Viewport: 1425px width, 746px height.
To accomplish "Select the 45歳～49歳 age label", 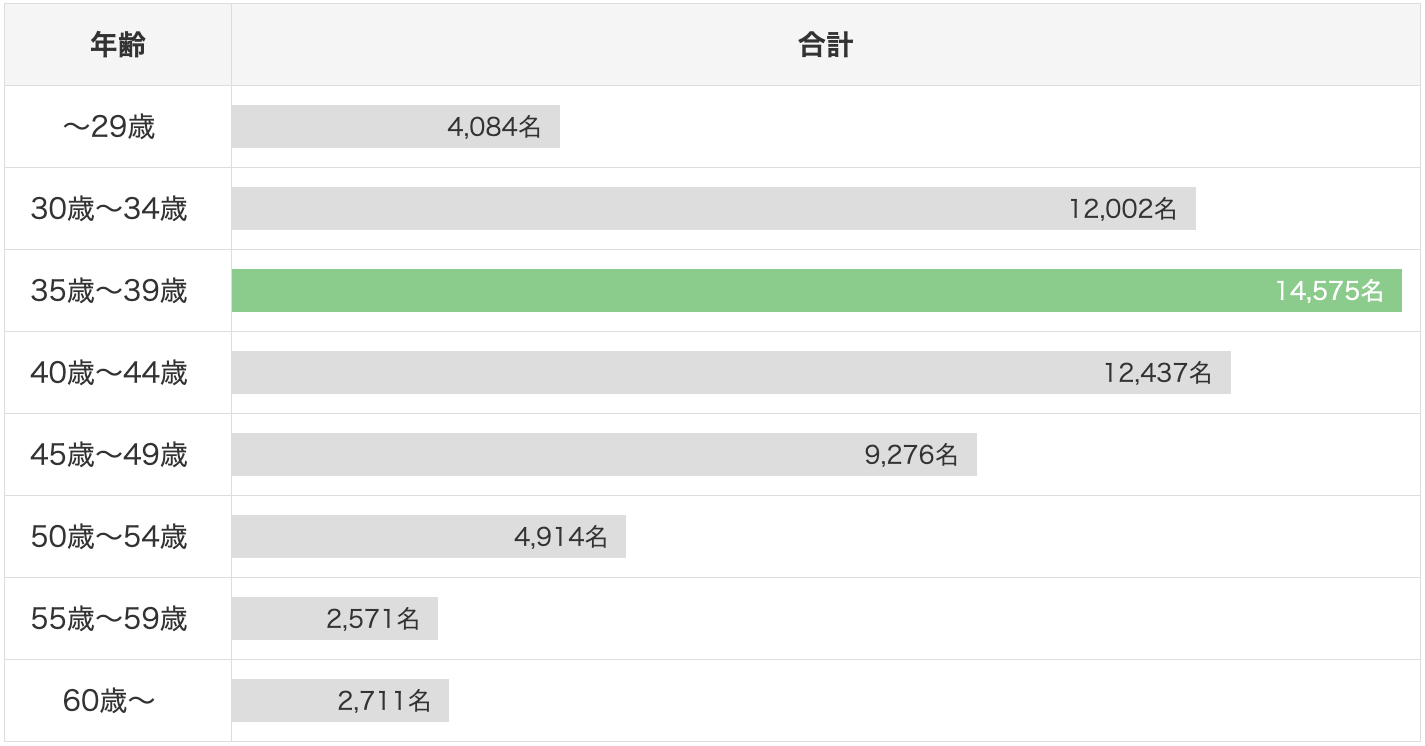I will point(109,455).
